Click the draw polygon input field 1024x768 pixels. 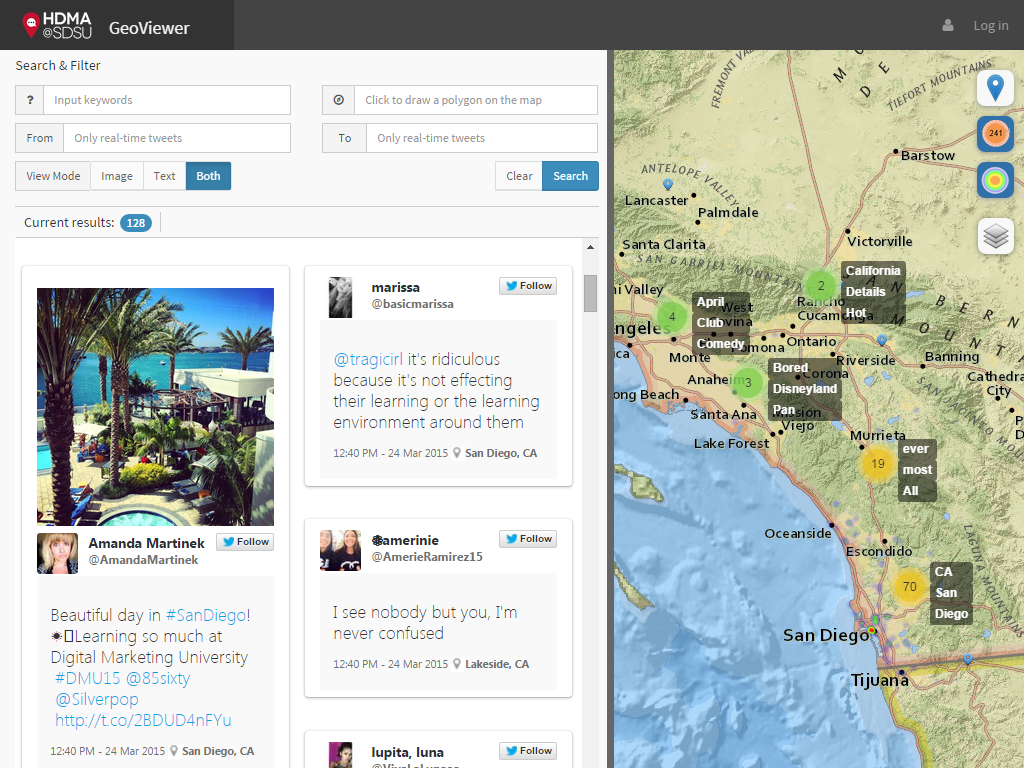click(476, 100)
